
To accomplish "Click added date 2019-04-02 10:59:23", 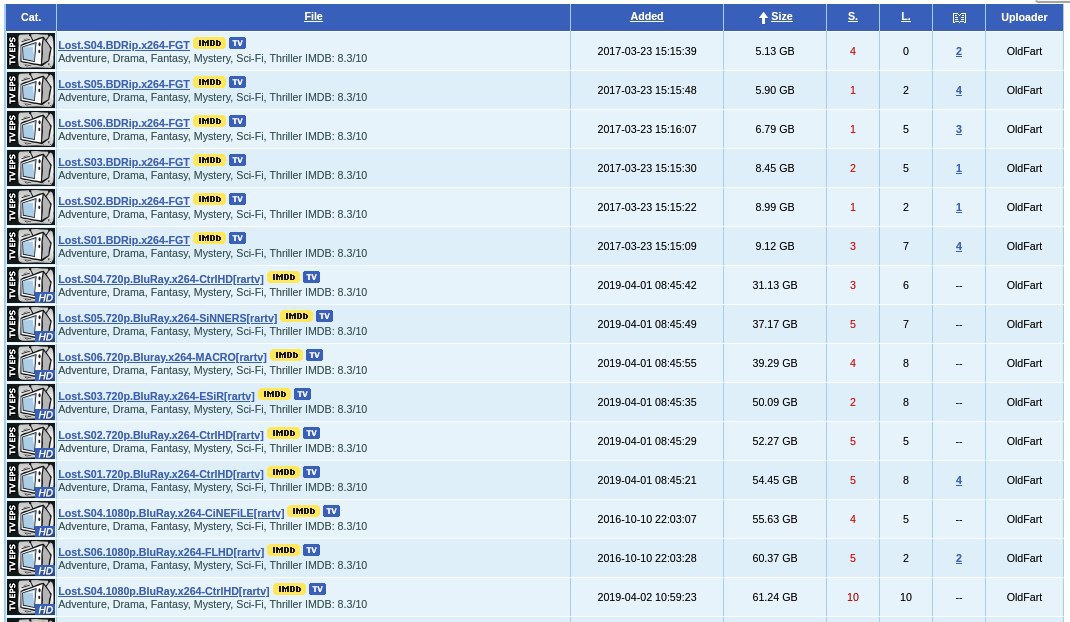I will (x=647, y=597).
